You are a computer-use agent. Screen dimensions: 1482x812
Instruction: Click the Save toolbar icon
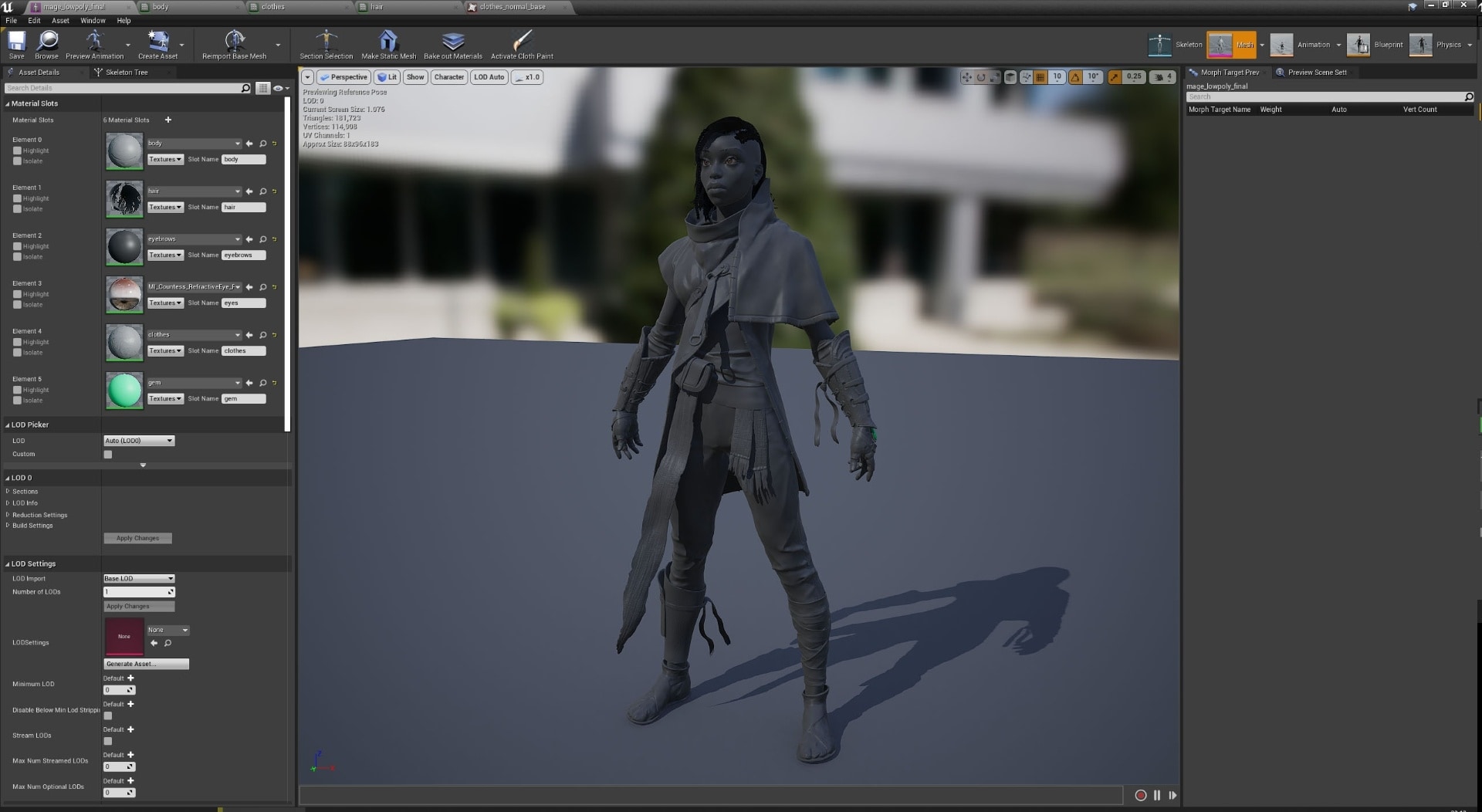coord(16,41)
